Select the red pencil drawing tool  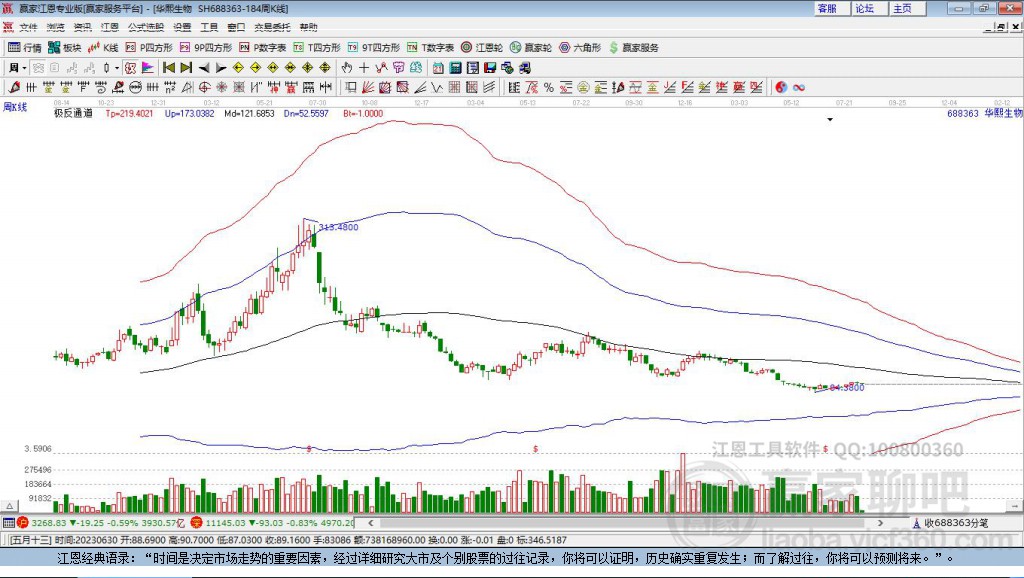point(14,88)
